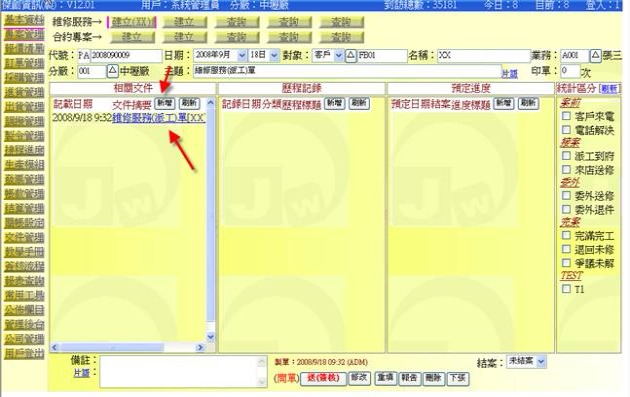This screenshot has height=397, width=630.
Task: Click the 送(簽核) submit button
Action: click(323, 378)
